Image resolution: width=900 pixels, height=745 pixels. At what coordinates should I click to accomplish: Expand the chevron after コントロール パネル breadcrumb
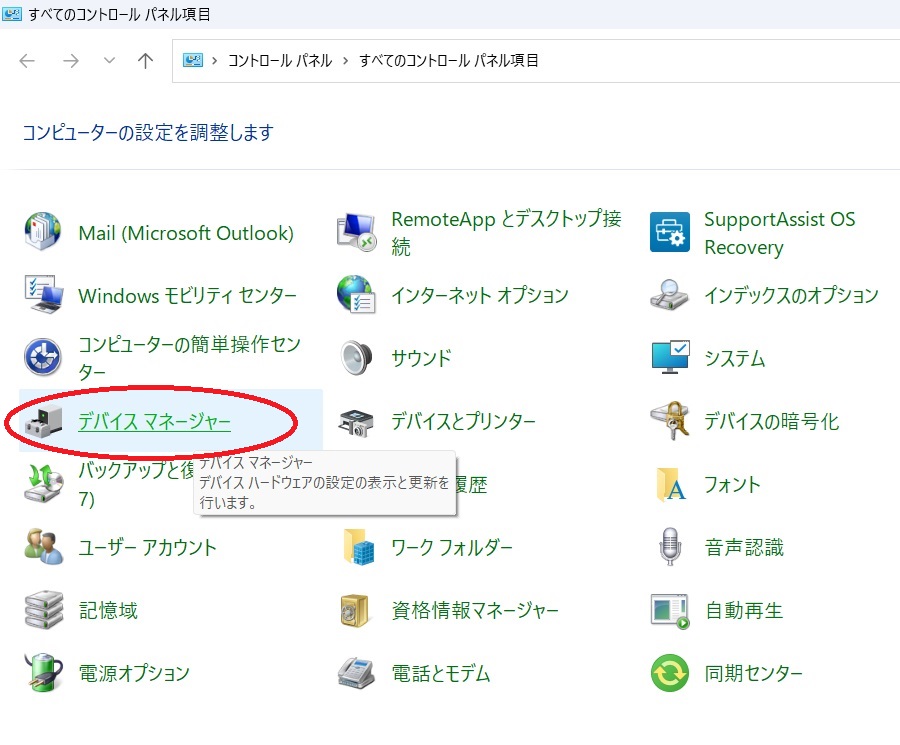click(346, 60)
